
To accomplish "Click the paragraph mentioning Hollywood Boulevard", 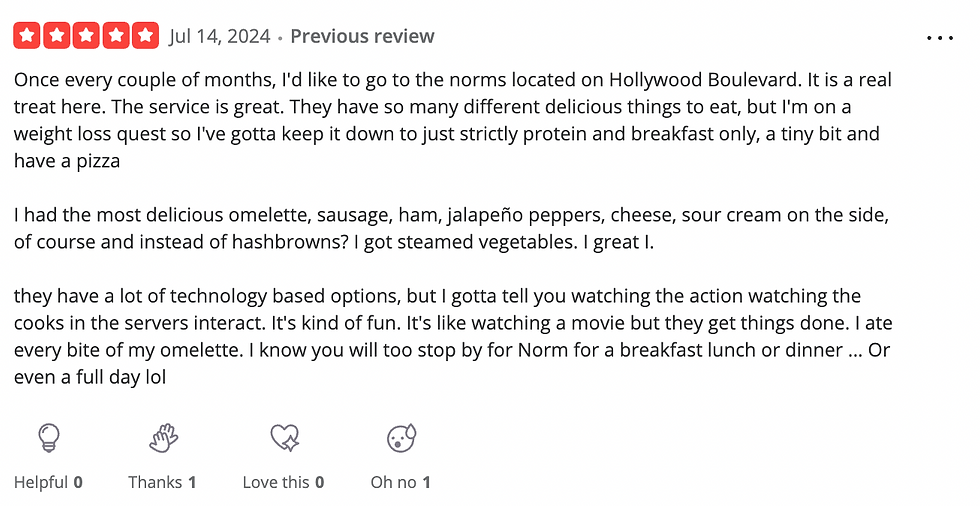I will (452, 120).
